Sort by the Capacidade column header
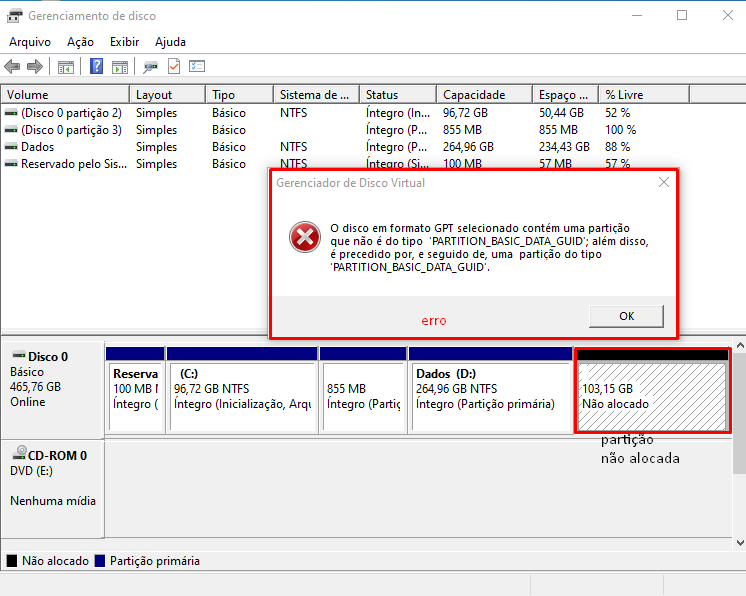 pos(484,95)
